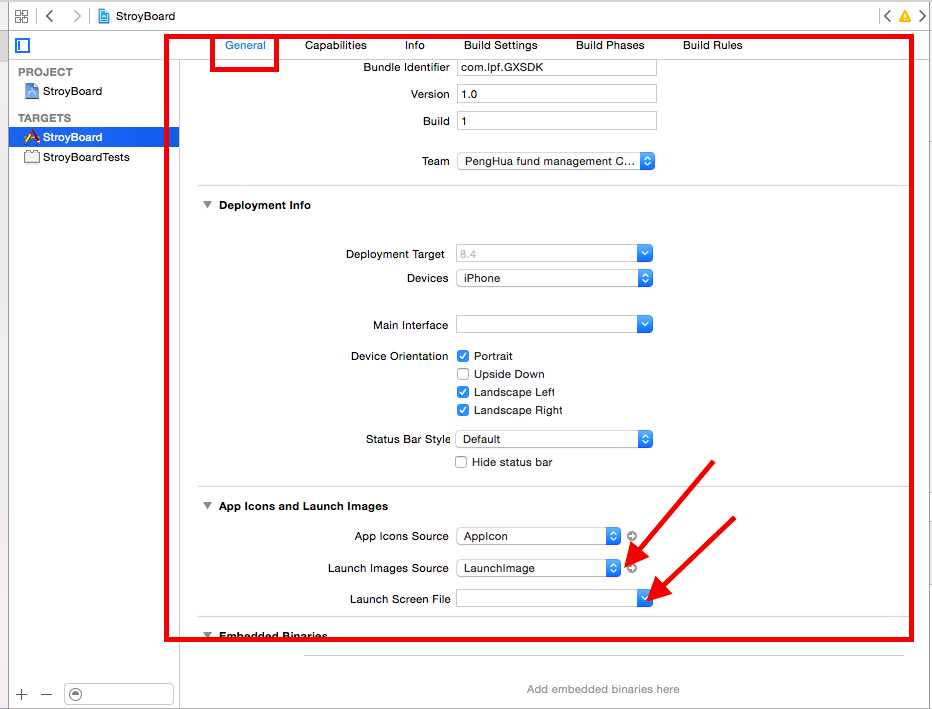Enable the Upside Down orientation checkbox

tap(462, 374)
